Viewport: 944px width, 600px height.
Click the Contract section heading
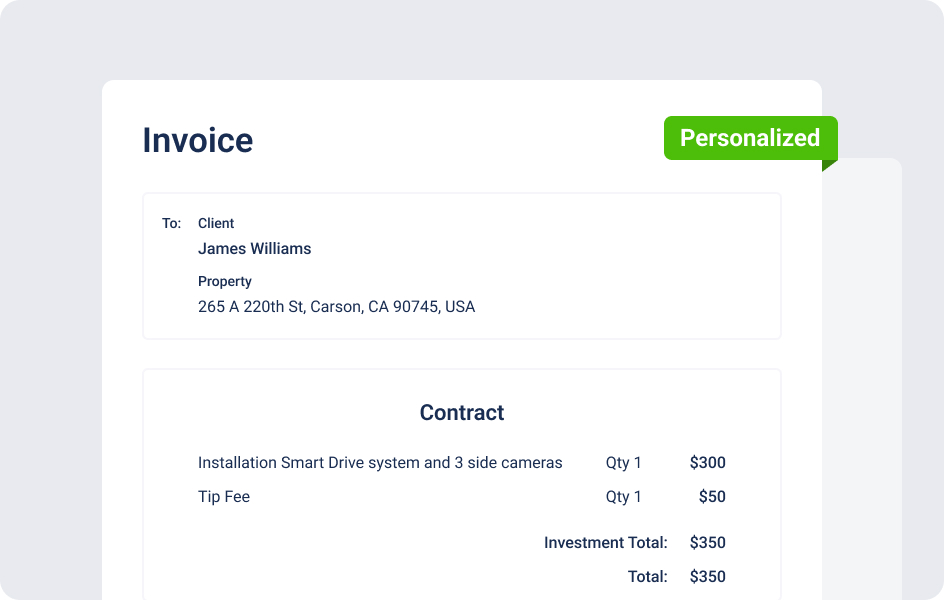coord(462,413)
